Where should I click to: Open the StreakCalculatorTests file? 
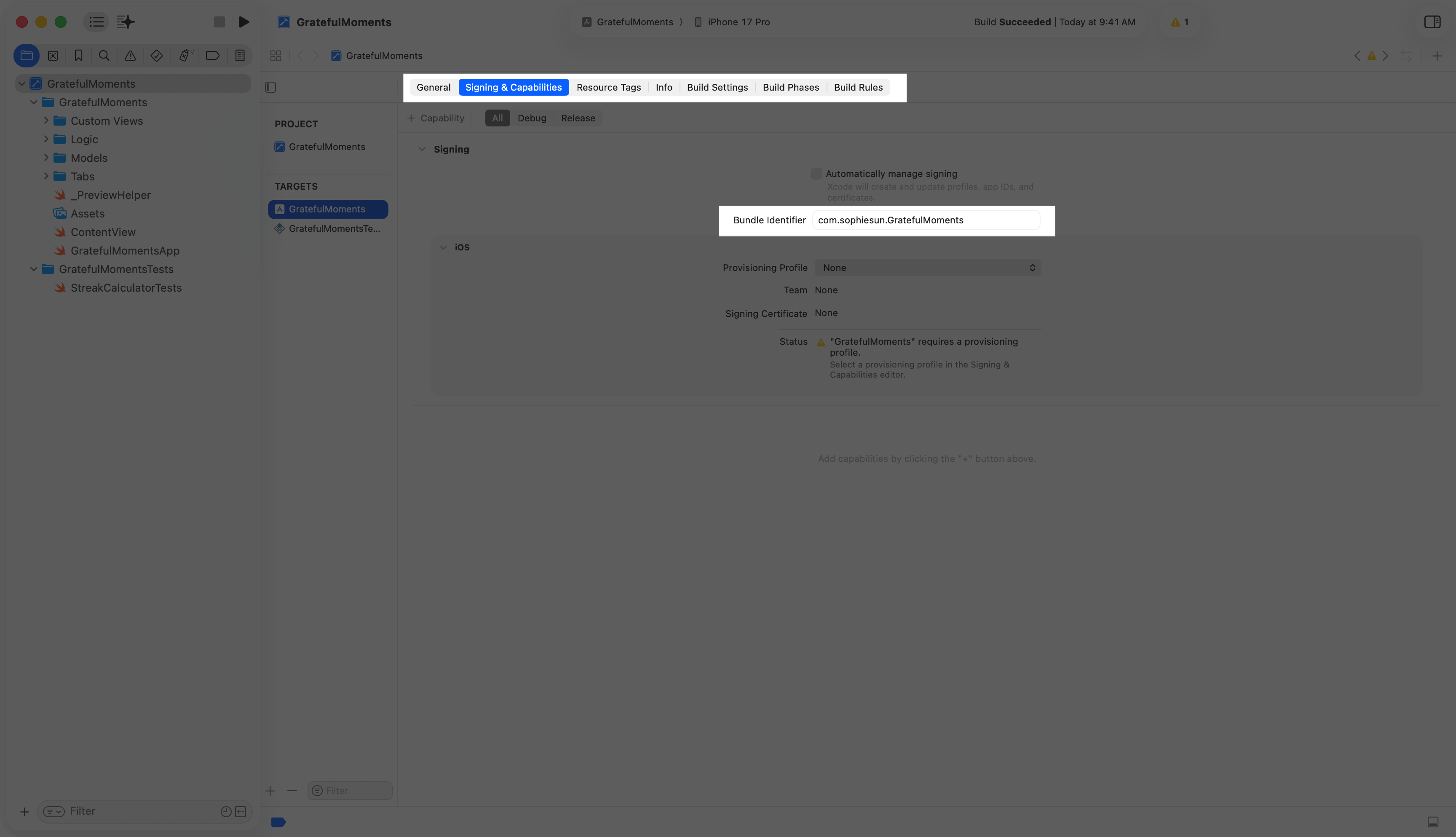click(126, 288)
